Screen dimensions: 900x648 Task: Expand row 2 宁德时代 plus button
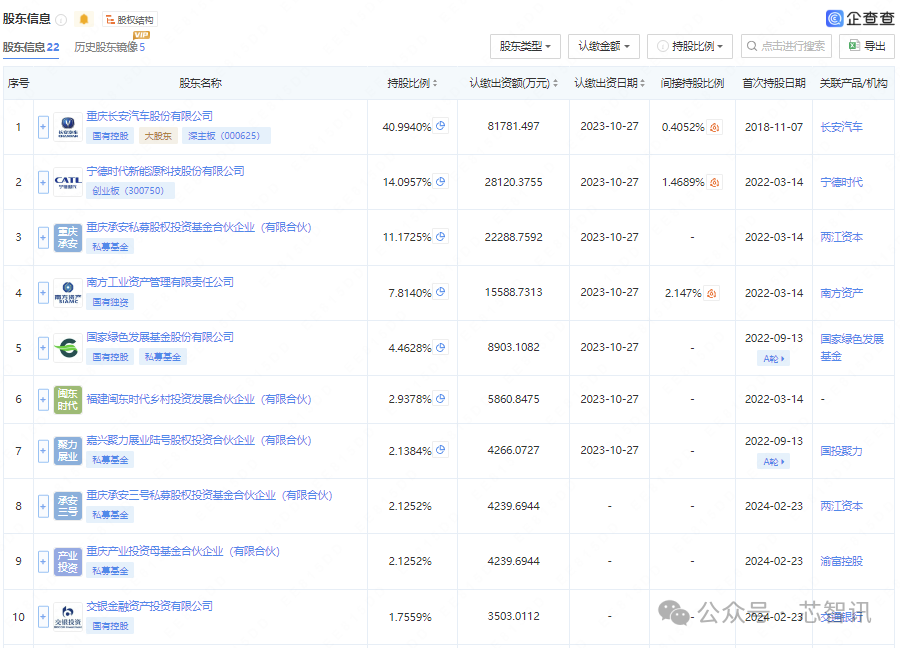43,183
